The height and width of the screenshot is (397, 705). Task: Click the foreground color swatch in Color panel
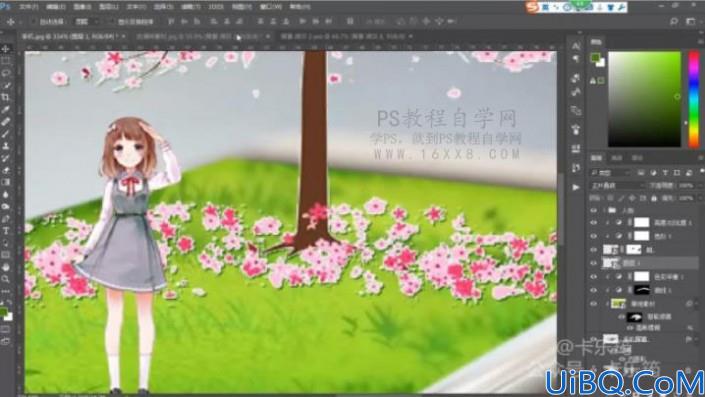tap(595, 58)
